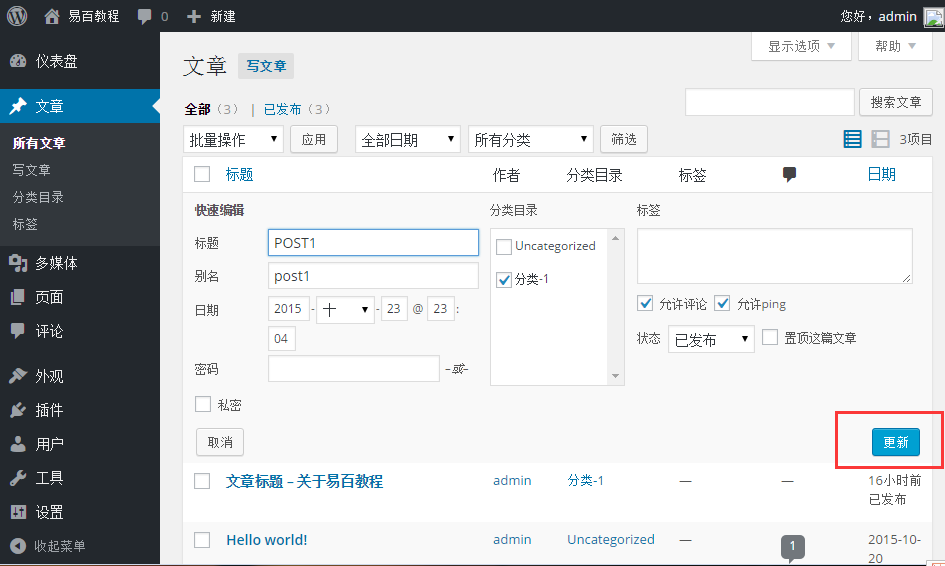This screenshot has height=566, width=945.
Task: Click the 更新 update button
Action: [895, 443]
